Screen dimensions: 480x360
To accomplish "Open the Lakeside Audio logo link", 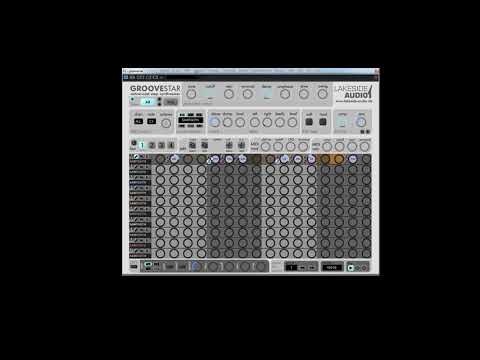I will 353,93.
